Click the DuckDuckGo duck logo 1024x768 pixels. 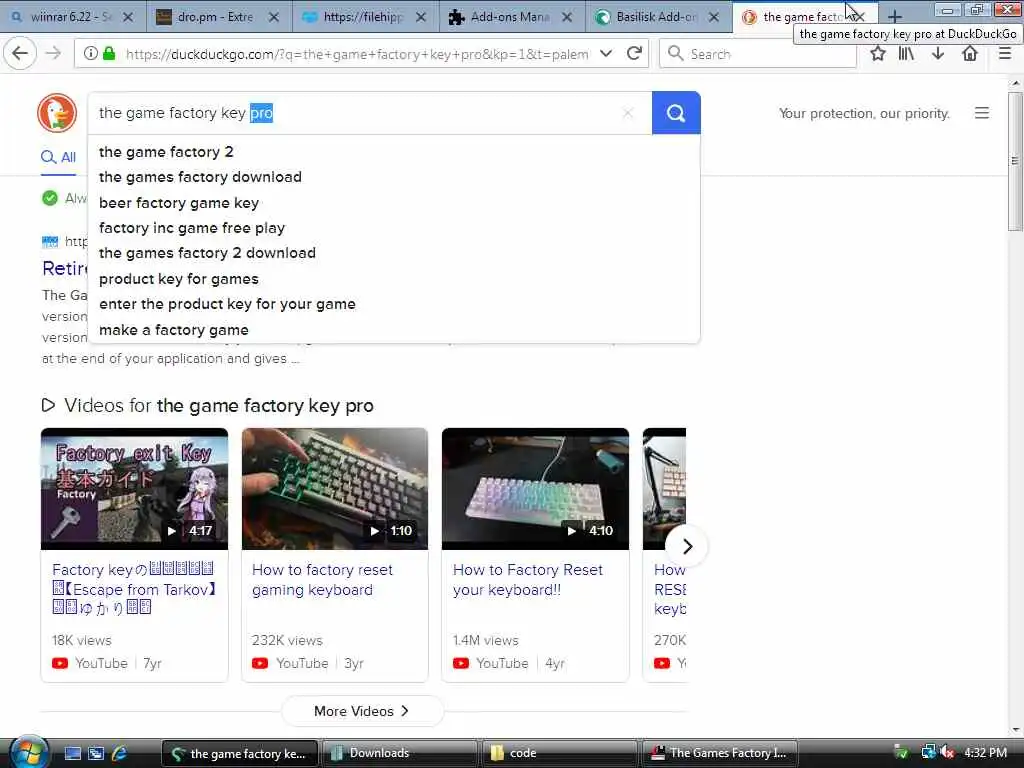57,113
